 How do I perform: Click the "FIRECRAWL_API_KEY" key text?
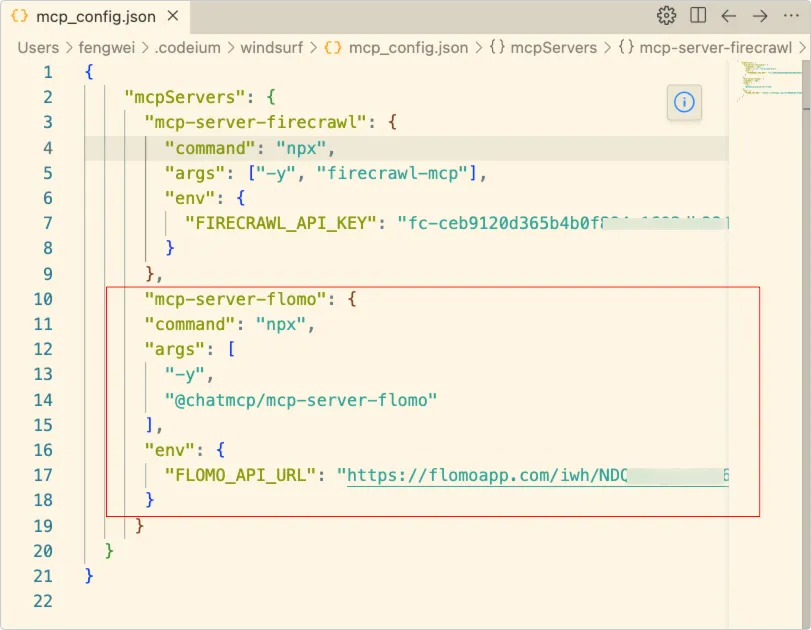(x=281, y=223)
